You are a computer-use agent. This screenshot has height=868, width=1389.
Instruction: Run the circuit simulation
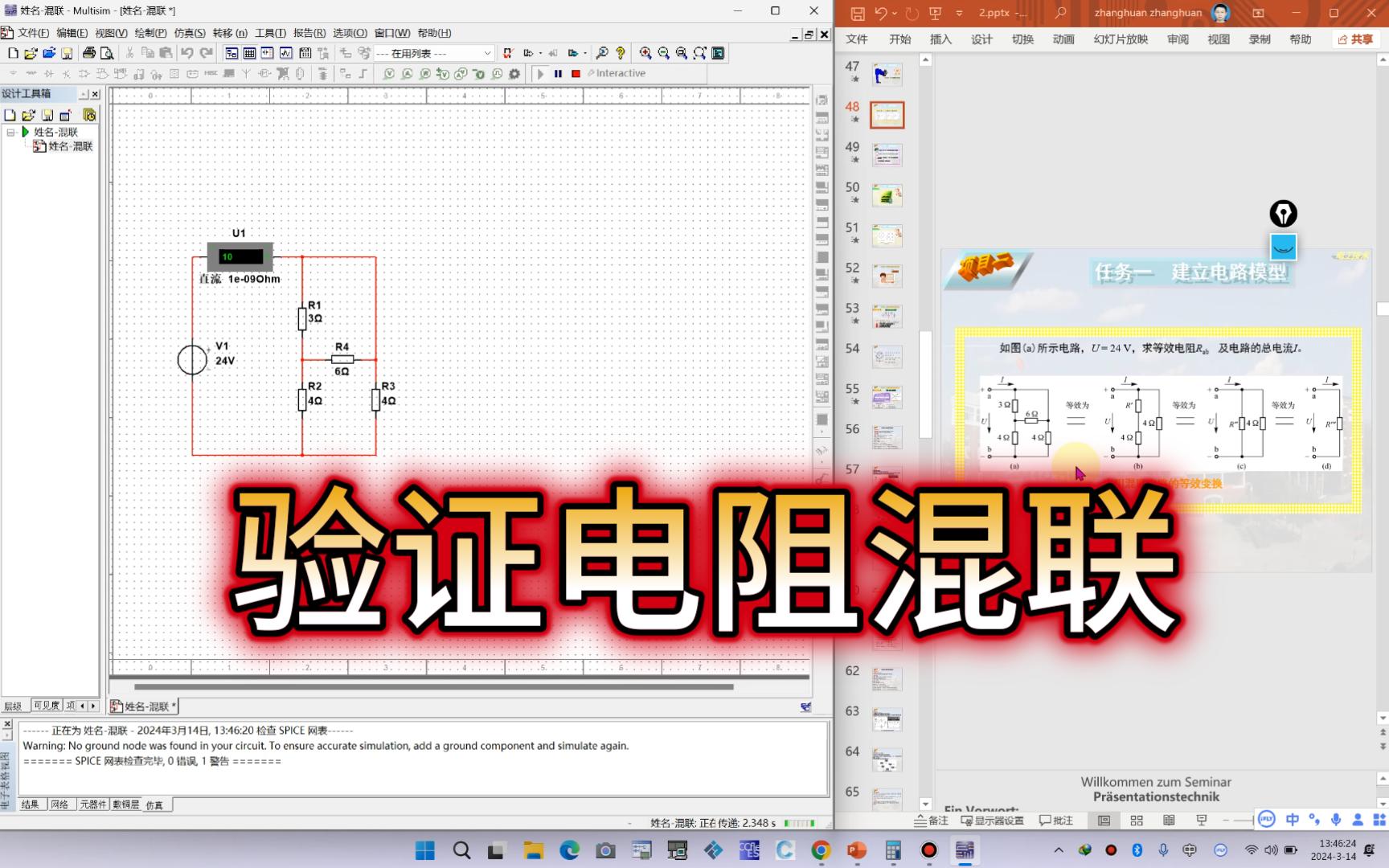pos(540,73)
